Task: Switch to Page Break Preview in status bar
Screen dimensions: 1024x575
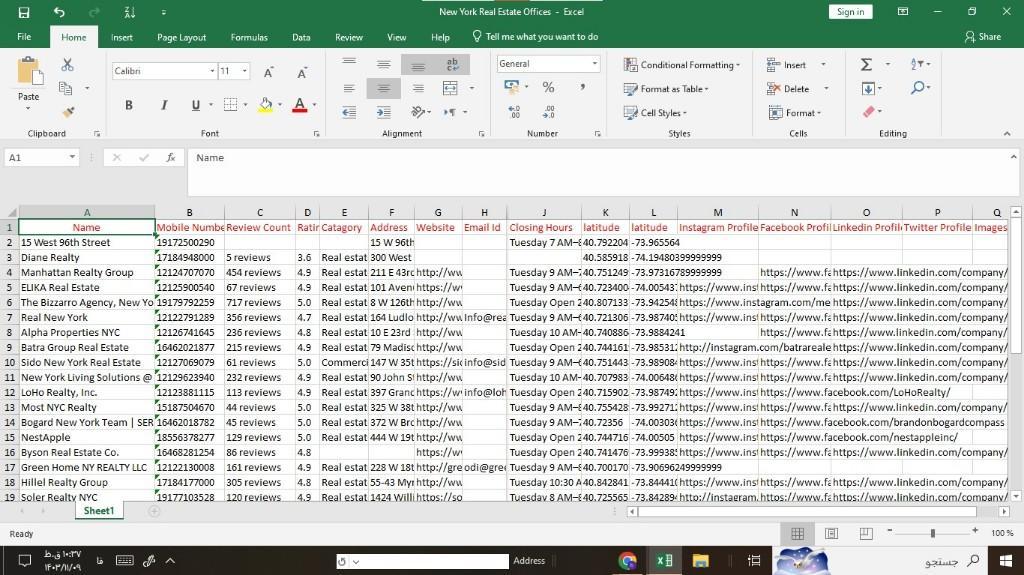Action: (866, 533)
